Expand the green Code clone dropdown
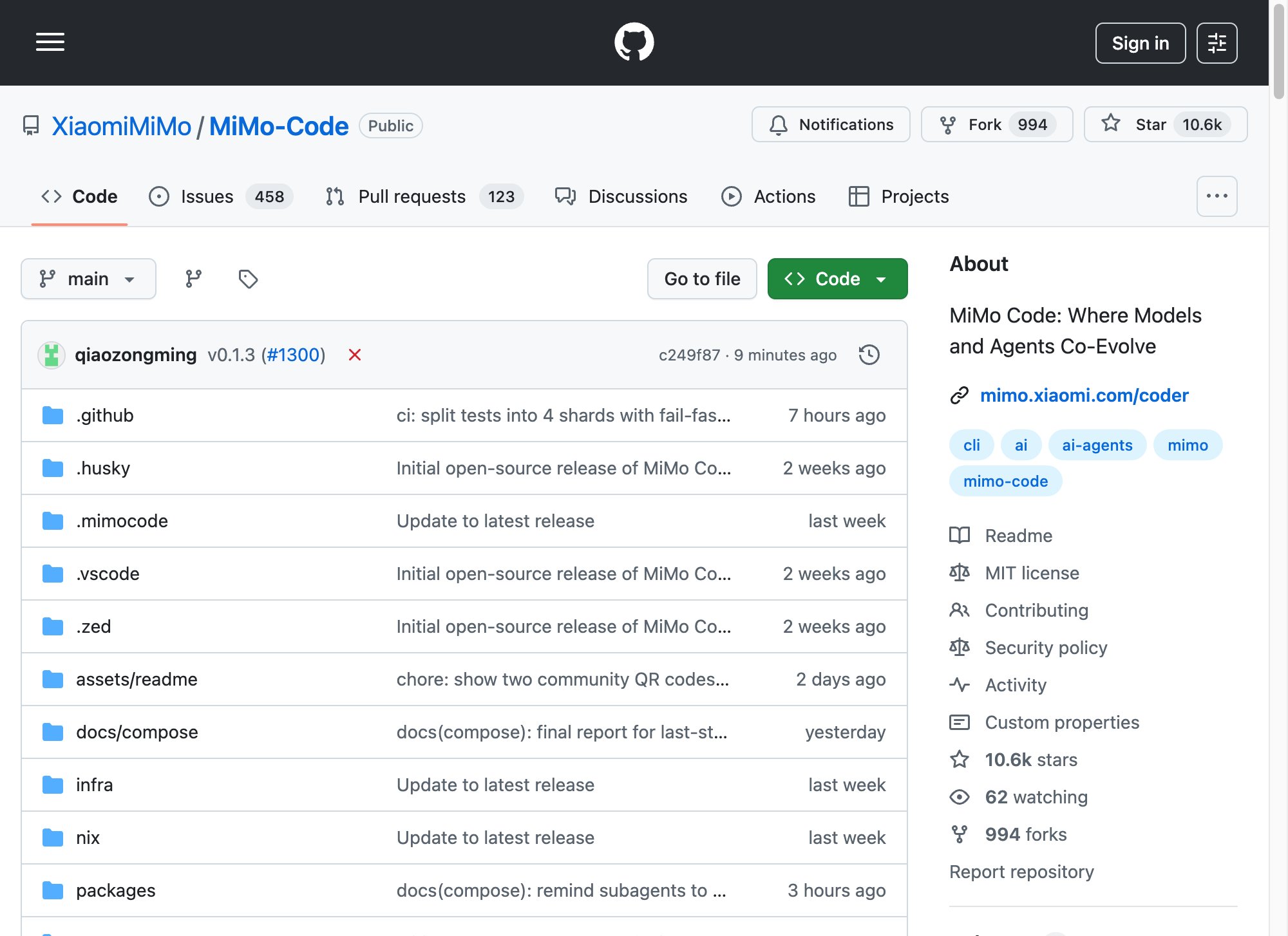 [837, 279]
